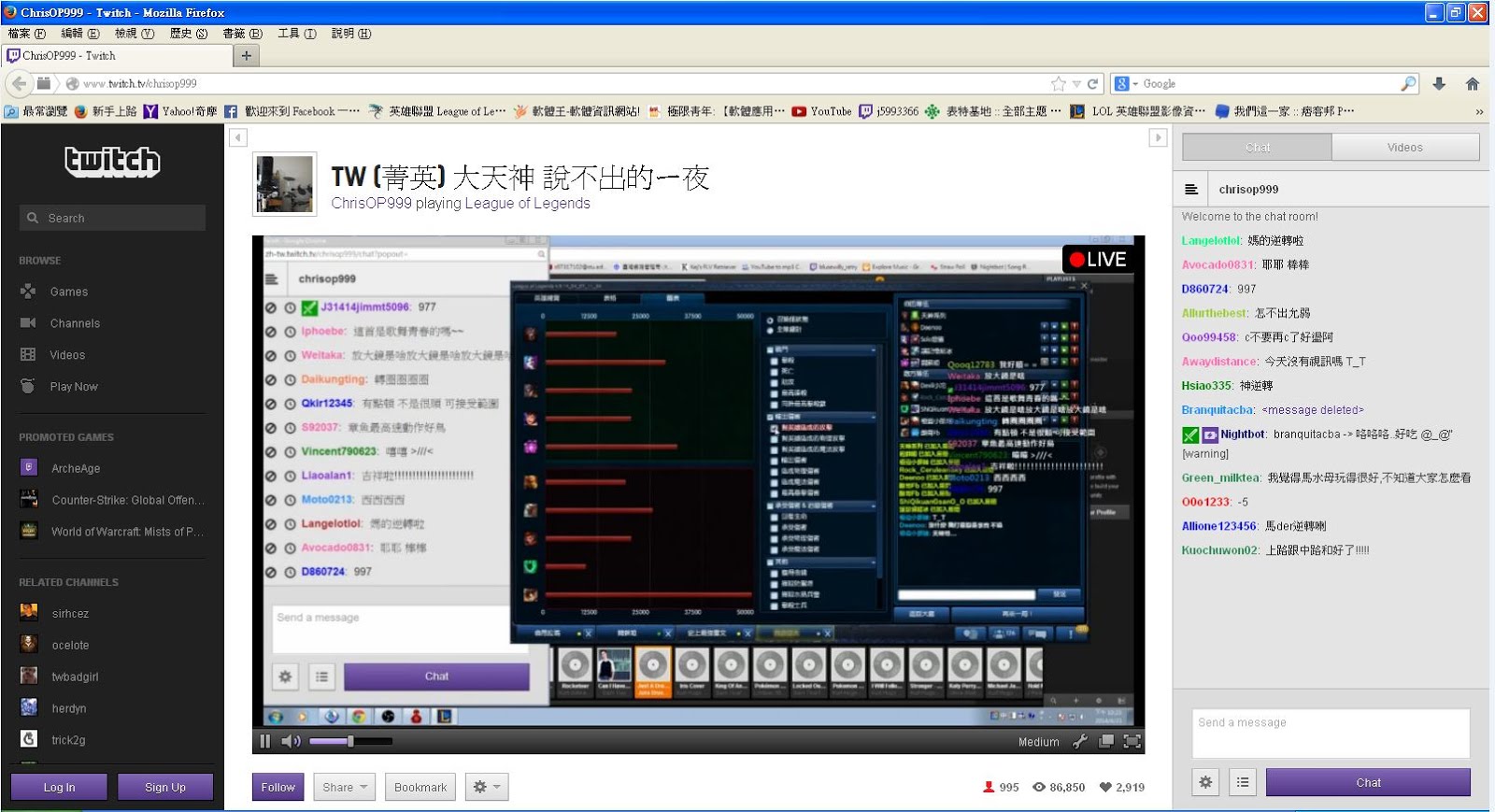This screenshot has width=1495, height=812.
Task: Click the Log In button
Action: click(59, 787)
